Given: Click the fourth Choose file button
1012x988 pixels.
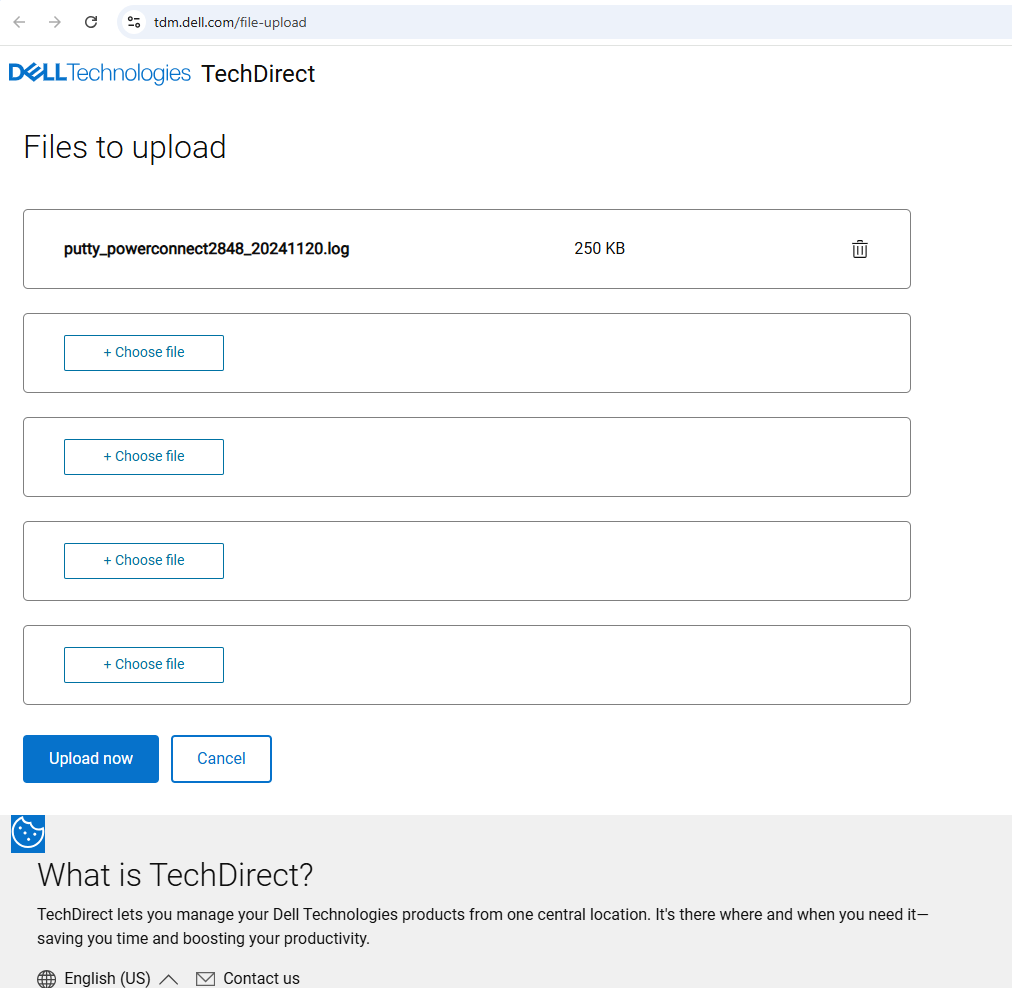Looking at the screenshot, I should click(x=144, y=665).
